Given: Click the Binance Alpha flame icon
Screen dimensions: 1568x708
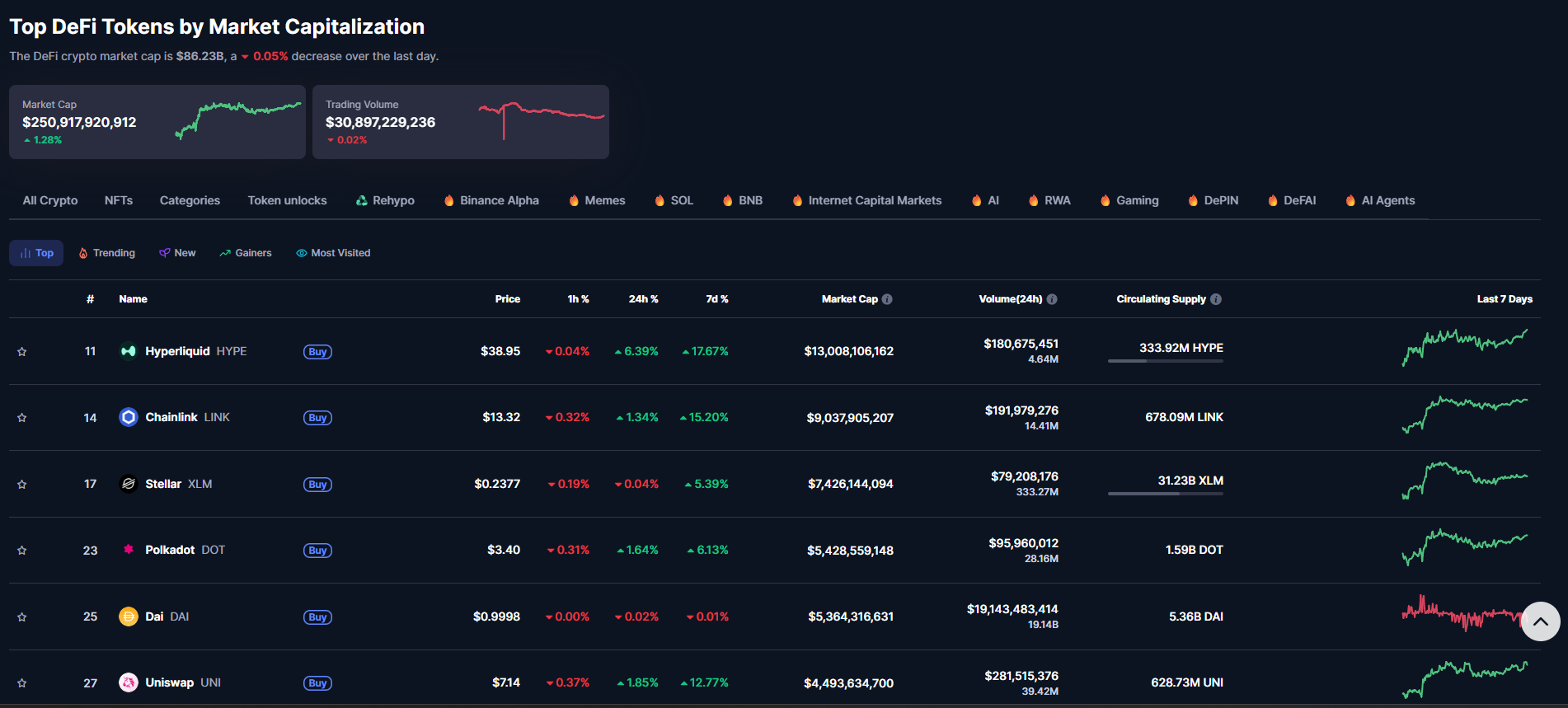Looking at the screenshot, I should tap(449, 200).
